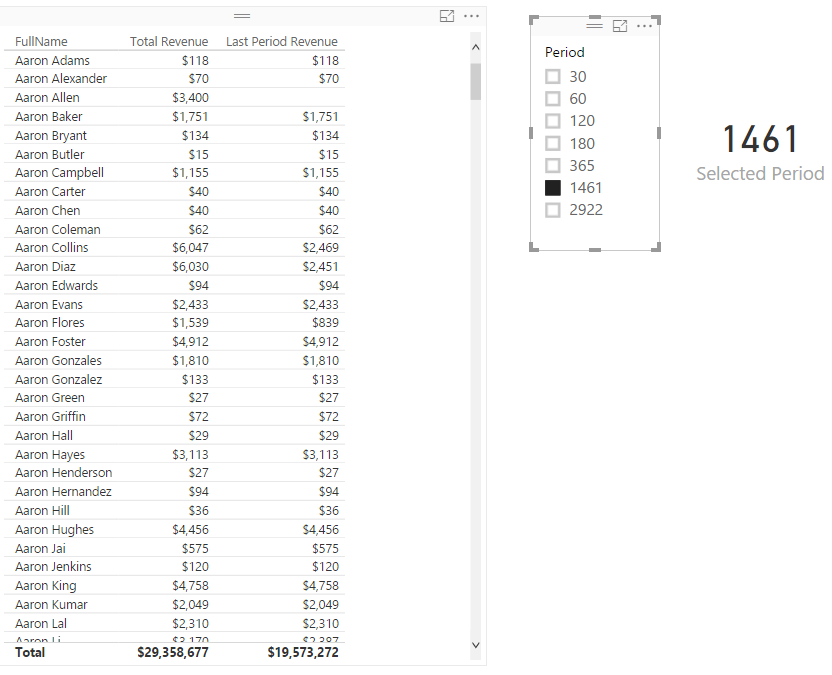The height and width of the screenshot is (675, 832).
Task: Sort by the FullName column header
Action: tap(41, 42)
